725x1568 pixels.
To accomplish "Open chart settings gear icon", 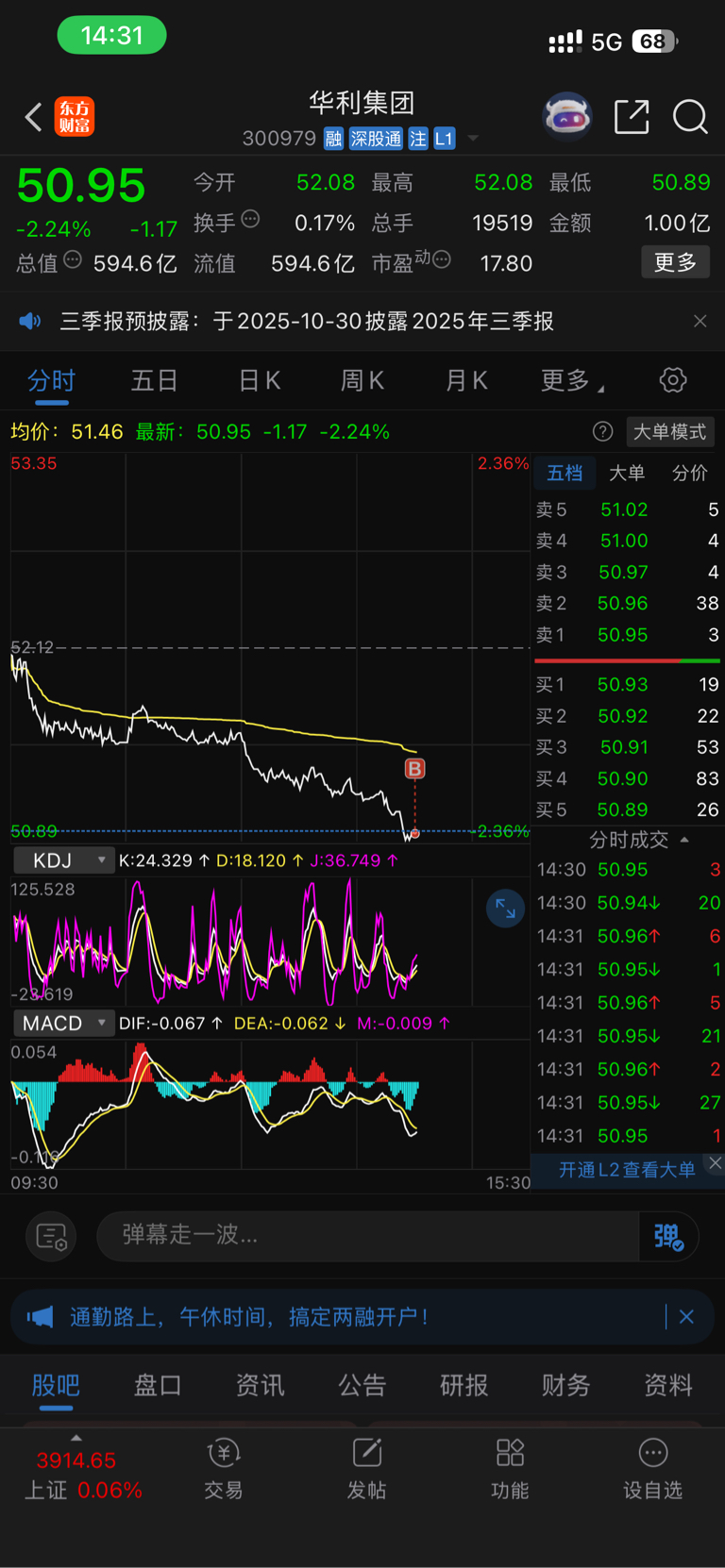I will pyautogui.click(x=673, y=381).
